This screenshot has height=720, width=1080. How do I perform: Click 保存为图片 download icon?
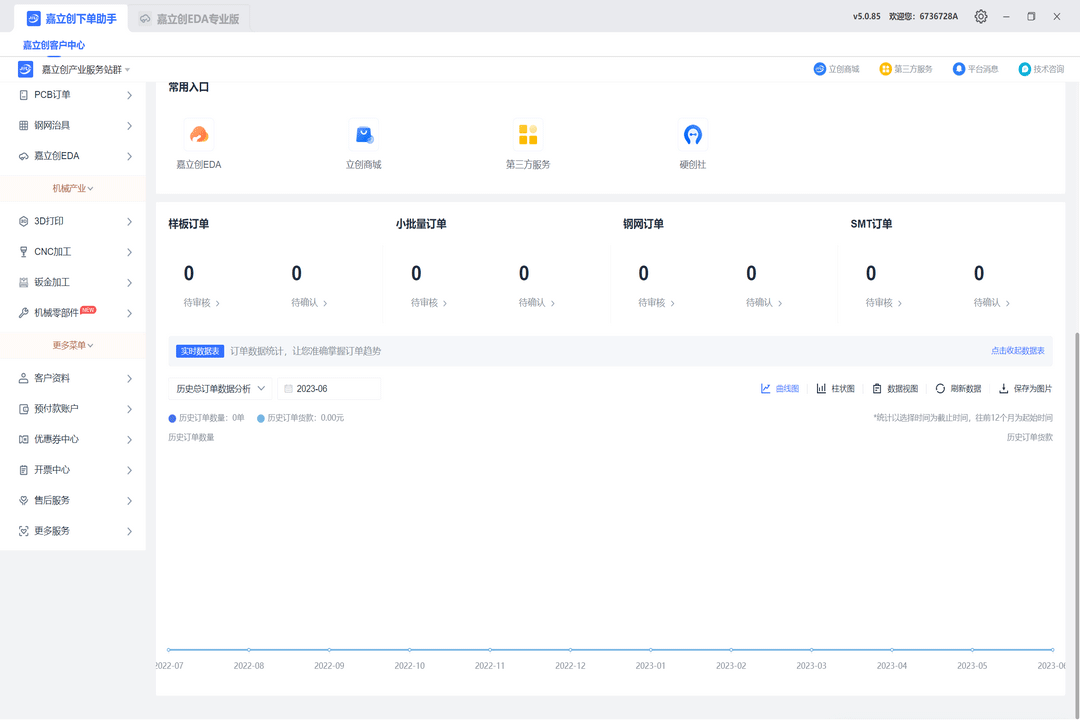[1004, 389]
